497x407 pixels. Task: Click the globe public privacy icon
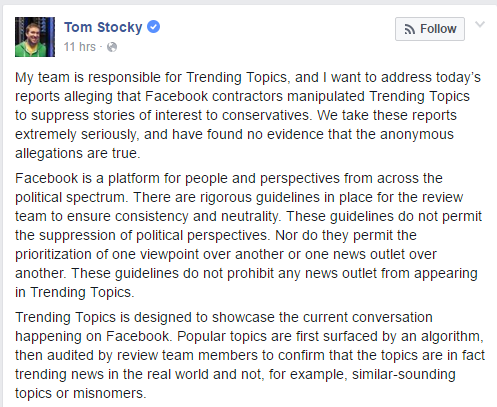click(112, 47)
